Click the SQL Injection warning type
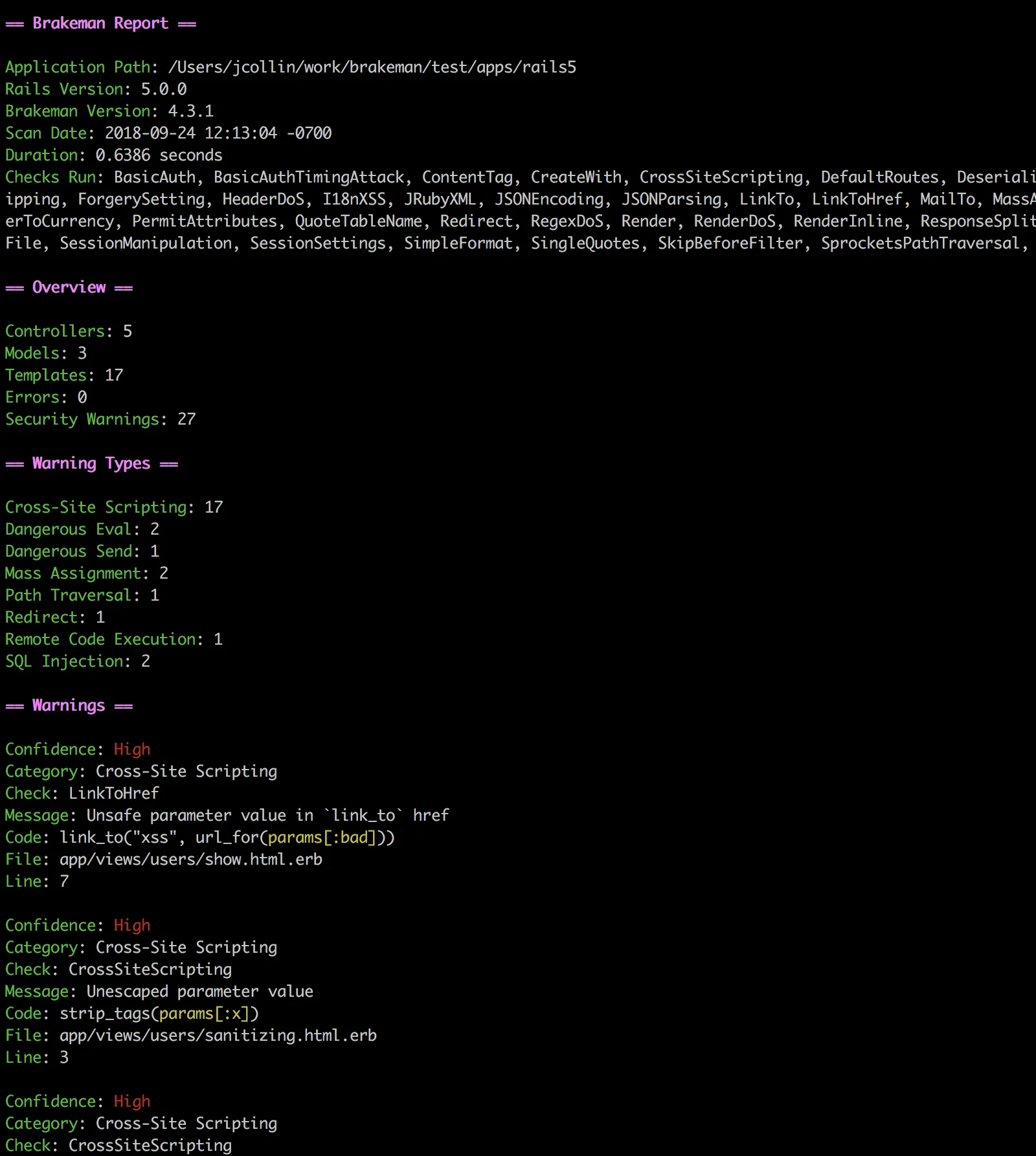1036x1156 pixels. click(77, 661)
